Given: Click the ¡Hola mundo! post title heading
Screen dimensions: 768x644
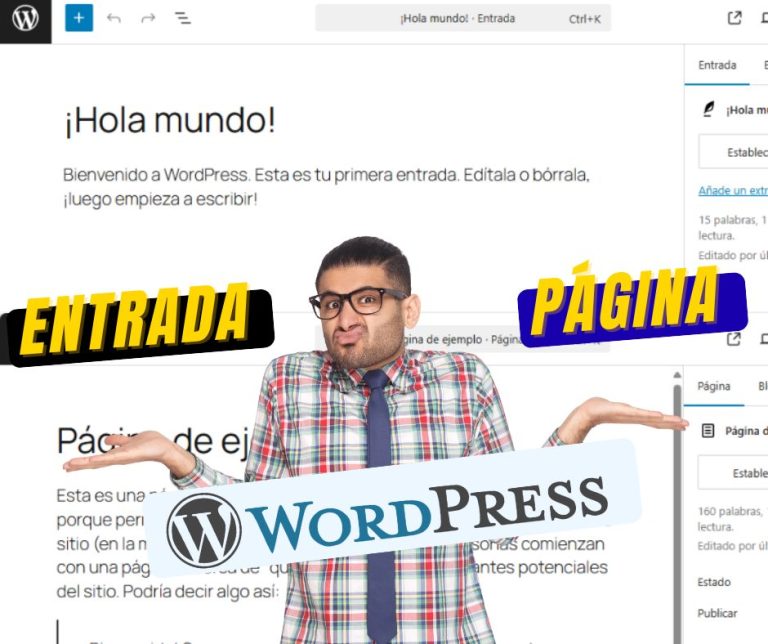Looking at the screenshot, I should point(169,120).
